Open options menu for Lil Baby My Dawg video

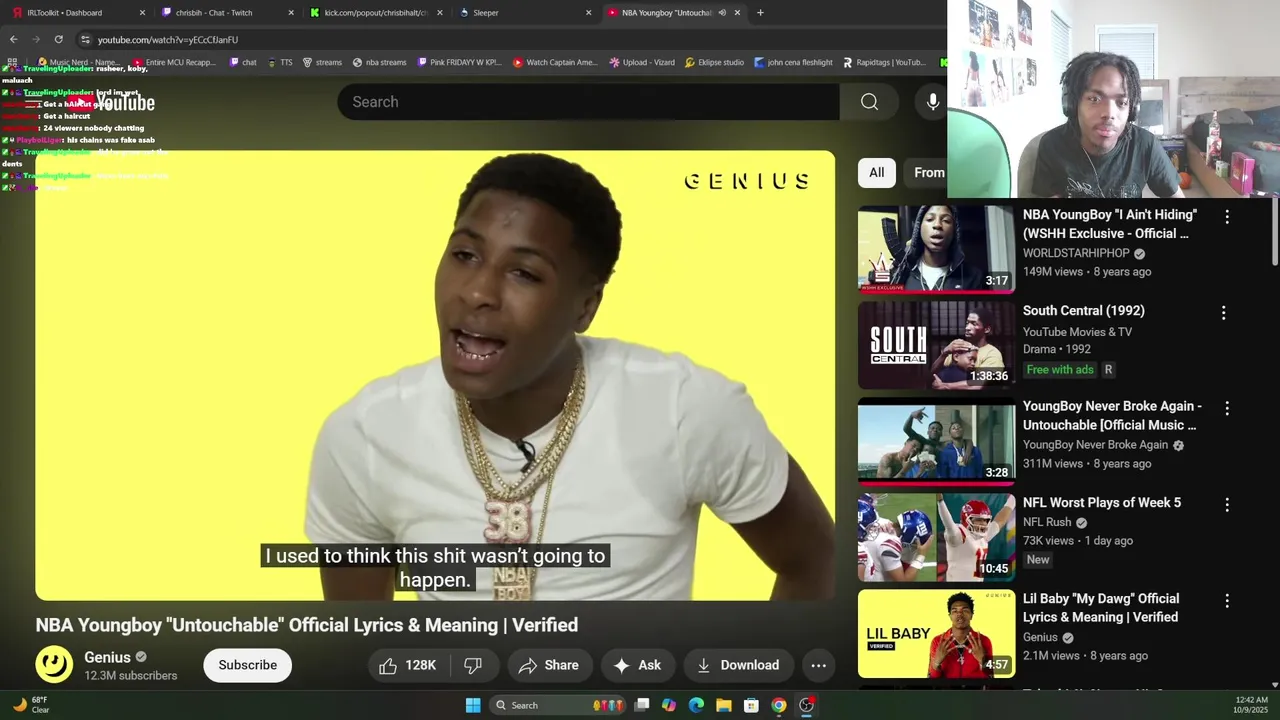[x=1227, y=601]
